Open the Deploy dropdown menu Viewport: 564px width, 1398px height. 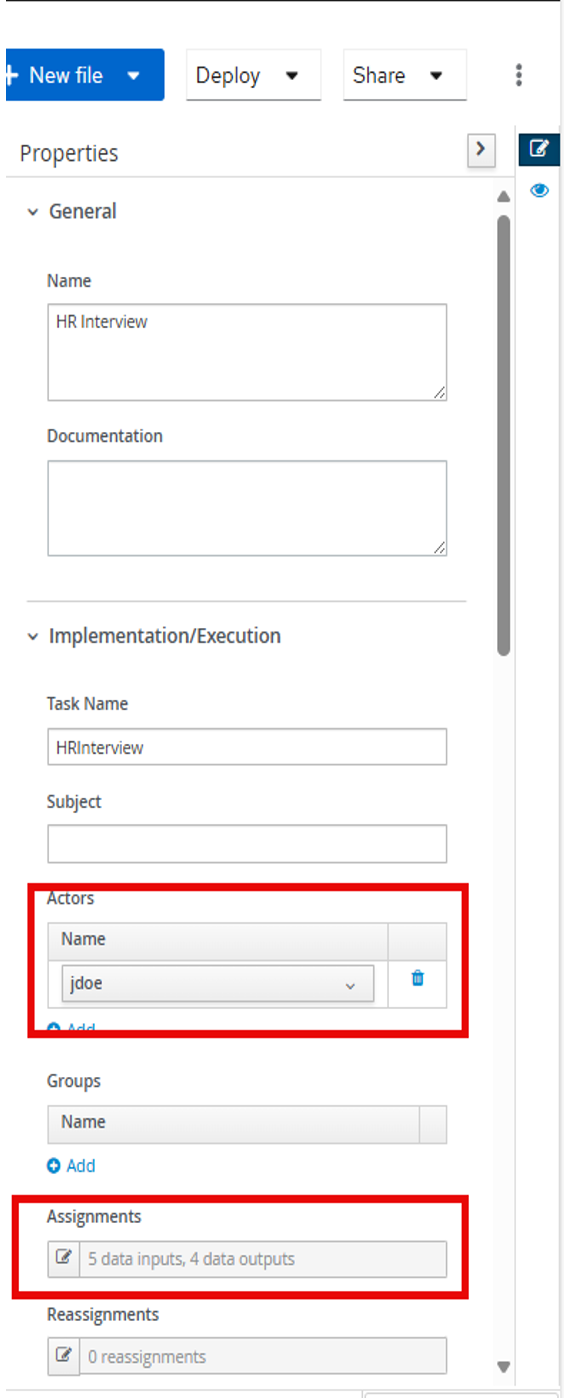(x=253, y=76)
